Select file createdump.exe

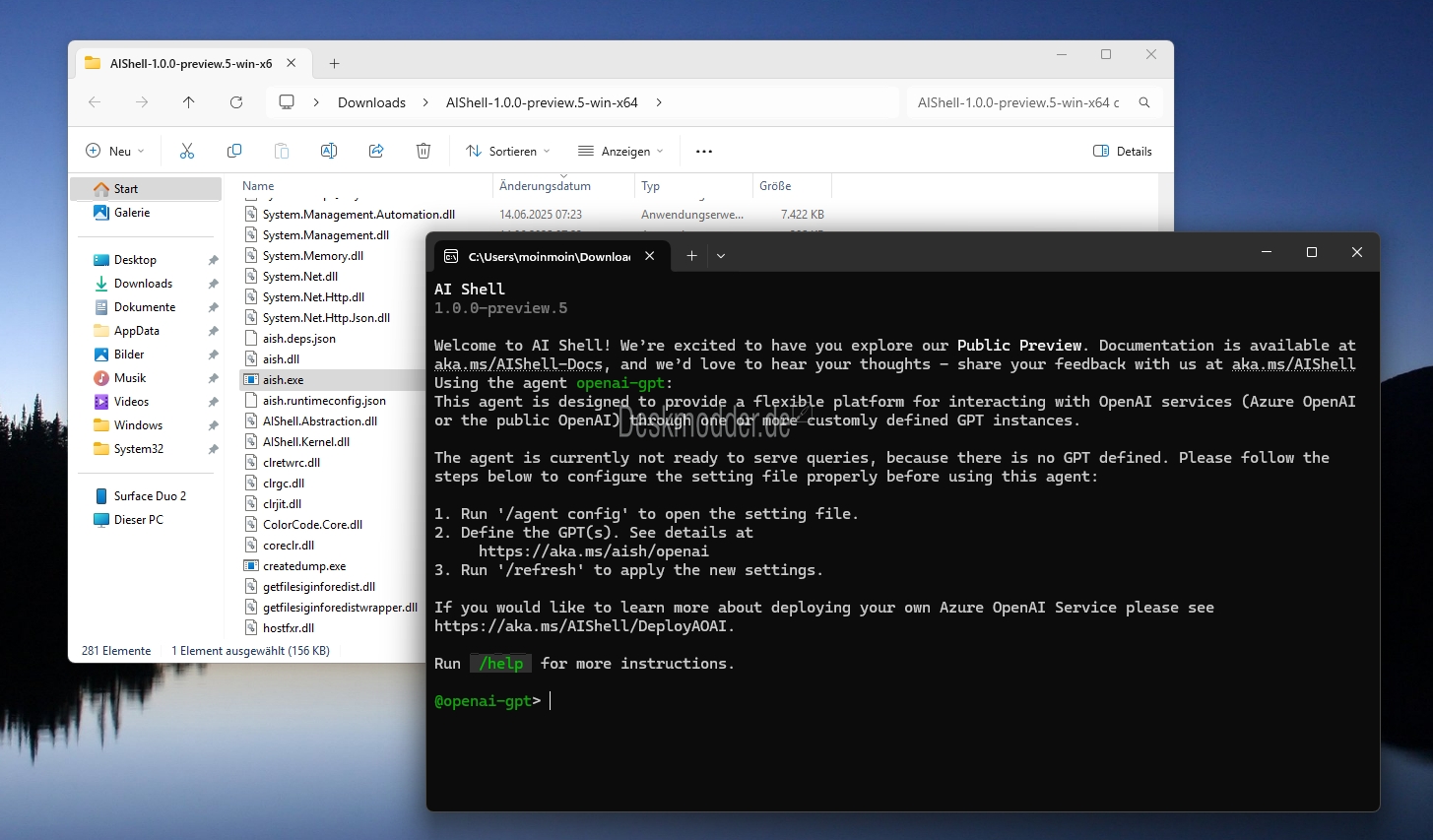point(304,566)
